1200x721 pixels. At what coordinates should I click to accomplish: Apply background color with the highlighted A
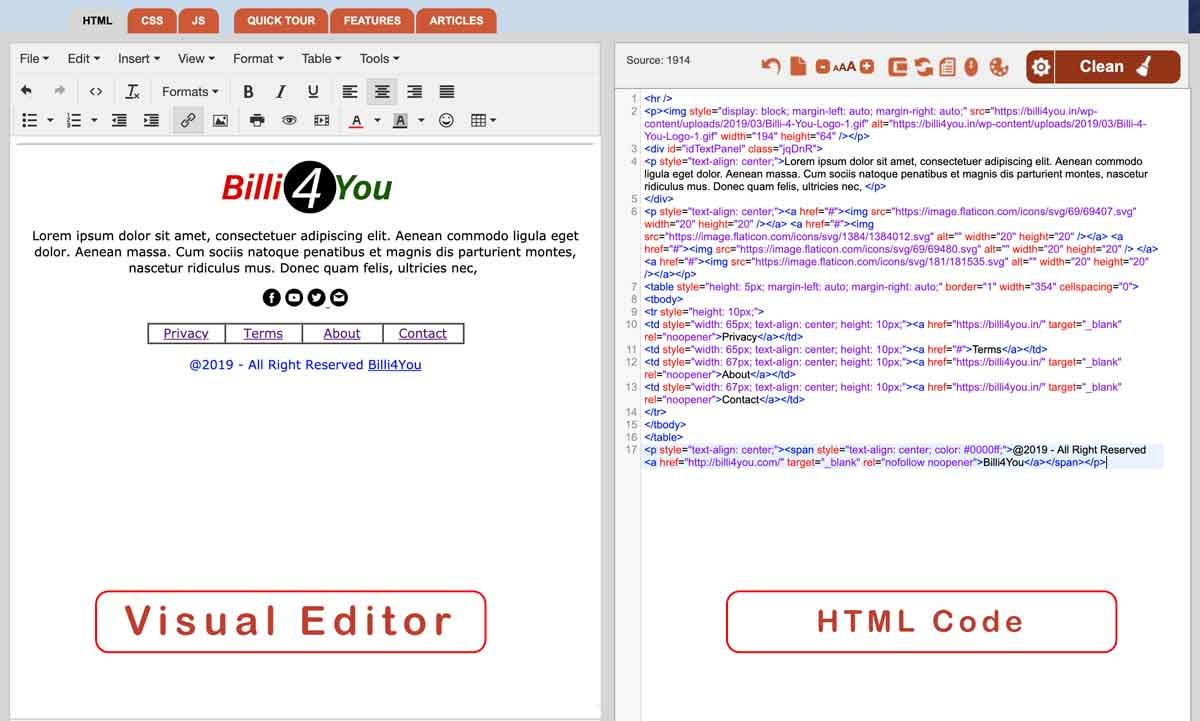click(400, 120)
